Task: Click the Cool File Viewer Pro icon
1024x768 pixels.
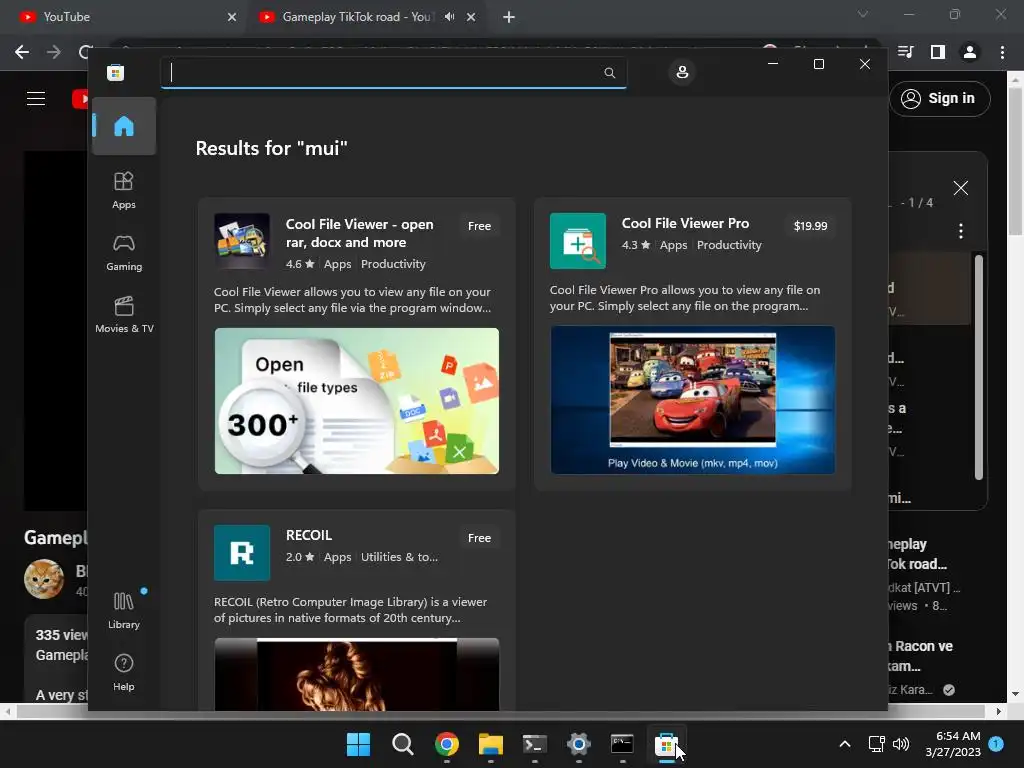Action: pos(577,241)
